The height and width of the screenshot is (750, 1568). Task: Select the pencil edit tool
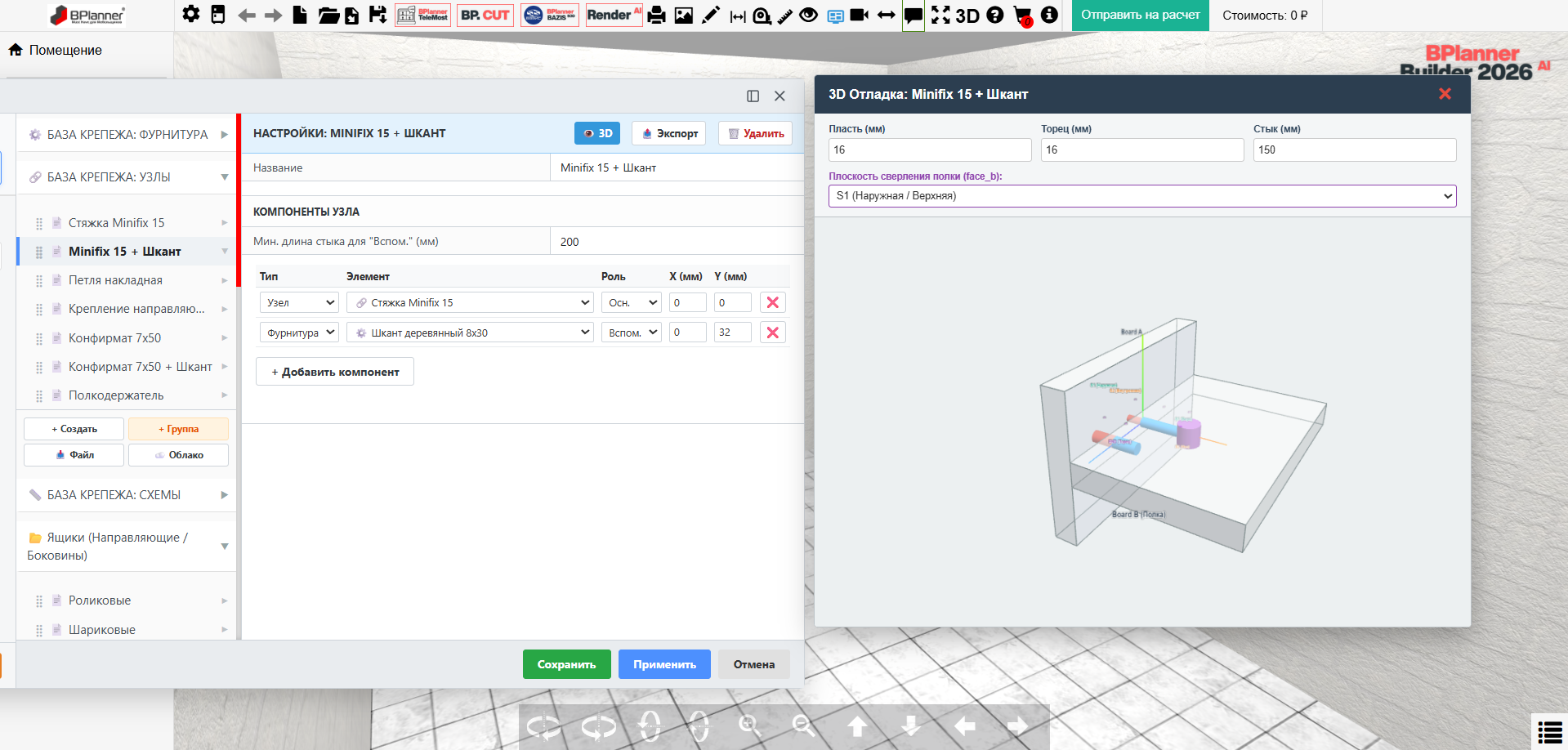pyautogui.click(x=711, y=15)
